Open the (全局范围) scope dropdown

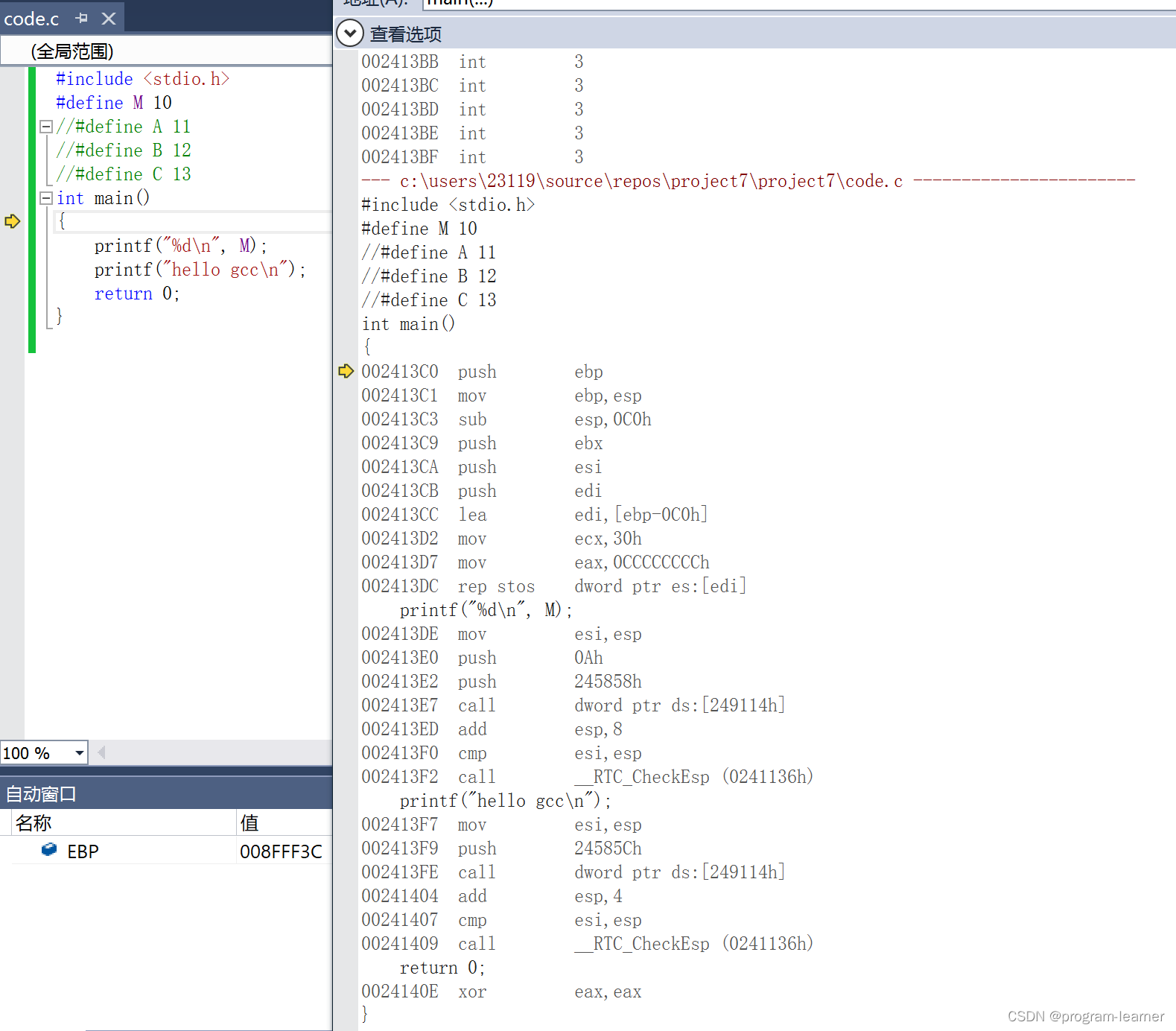[166, 51]
